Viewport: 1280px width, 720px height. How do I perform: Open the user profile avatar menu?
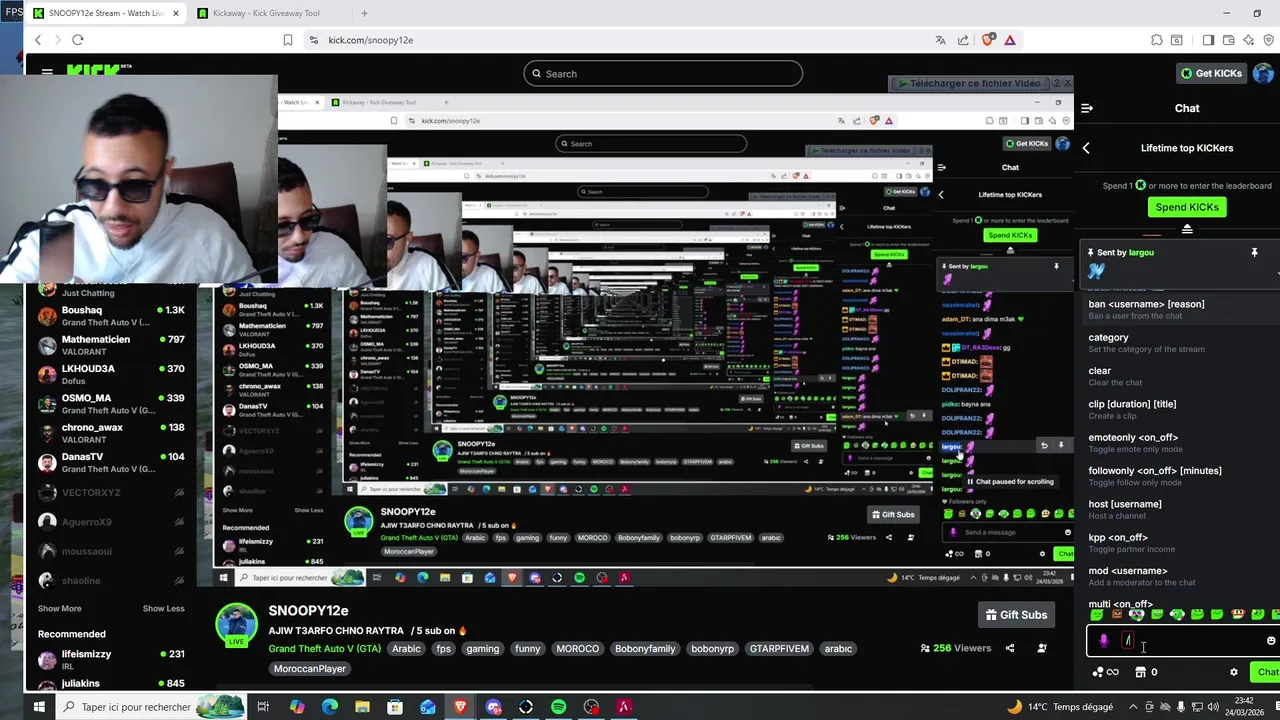click(x=1264, y=73)
